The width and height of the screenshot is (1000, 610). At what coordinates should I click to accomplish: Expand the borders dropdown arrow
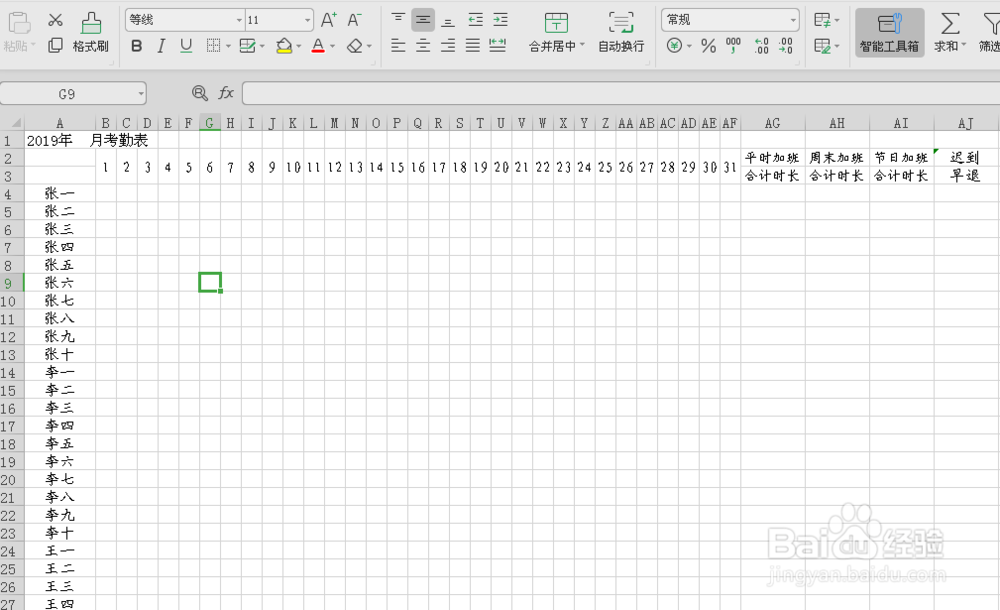(x=228, y=46)
